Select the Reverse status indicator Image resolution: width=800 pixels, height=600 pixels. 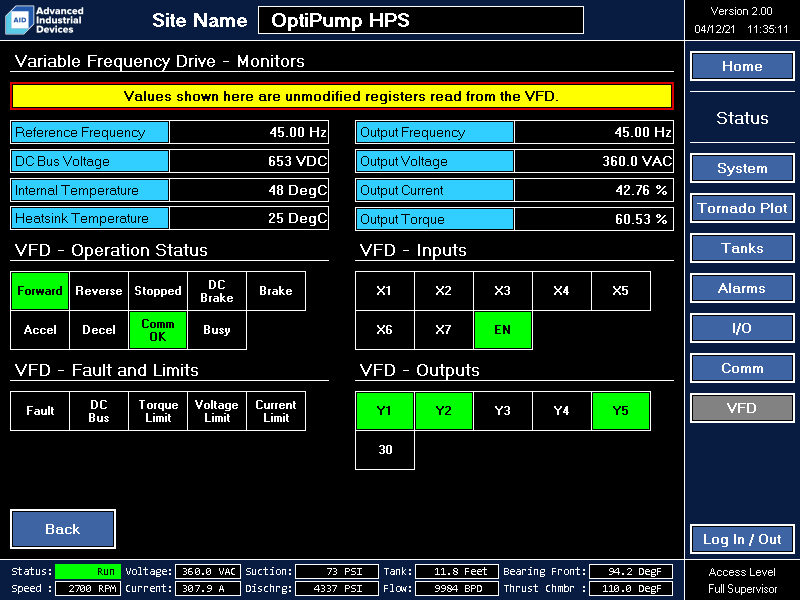click(99, 291)
